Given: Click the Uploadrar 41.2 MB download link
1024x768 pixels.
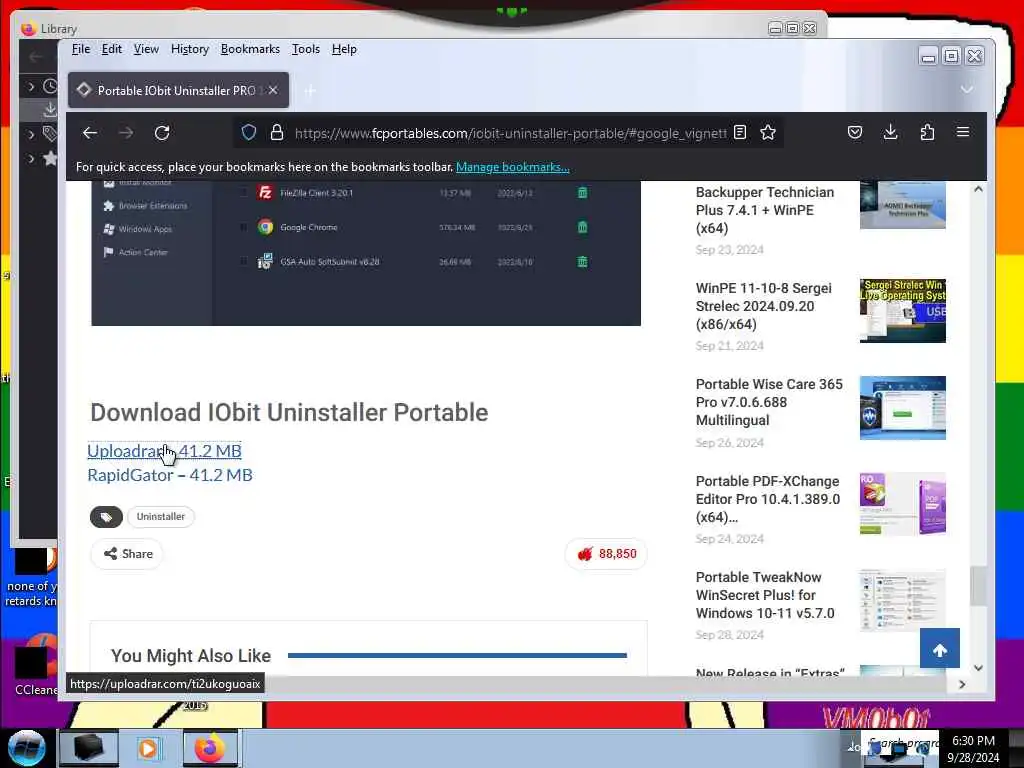Looking at the screenshot, I should pos(165,451).
